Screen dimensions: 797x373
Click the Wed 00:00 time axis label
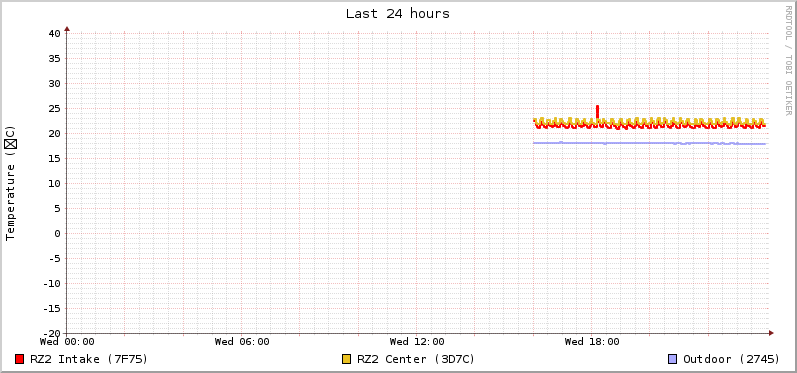tap(67, 341)
